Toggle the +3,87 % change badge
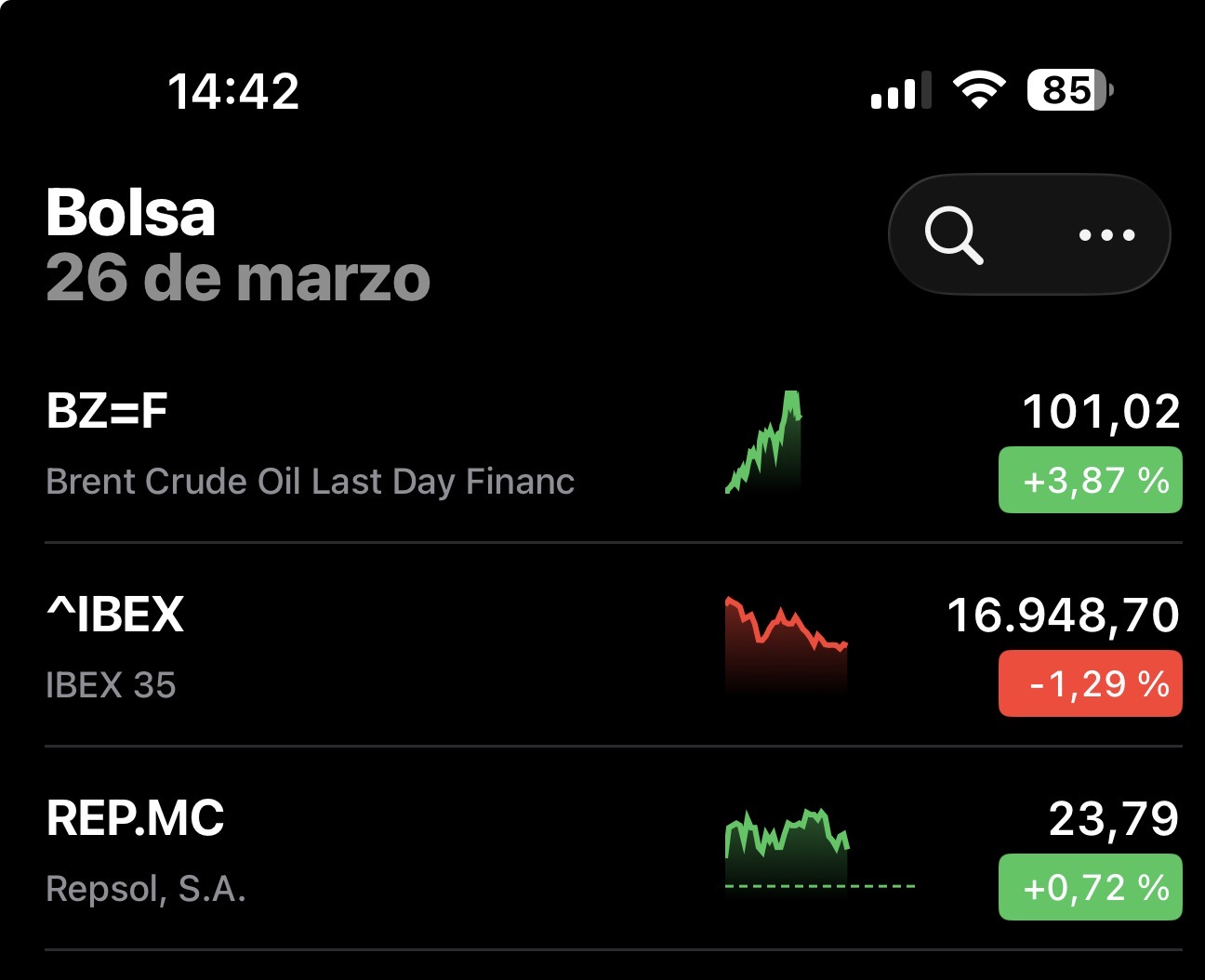 coord(1090,480)
